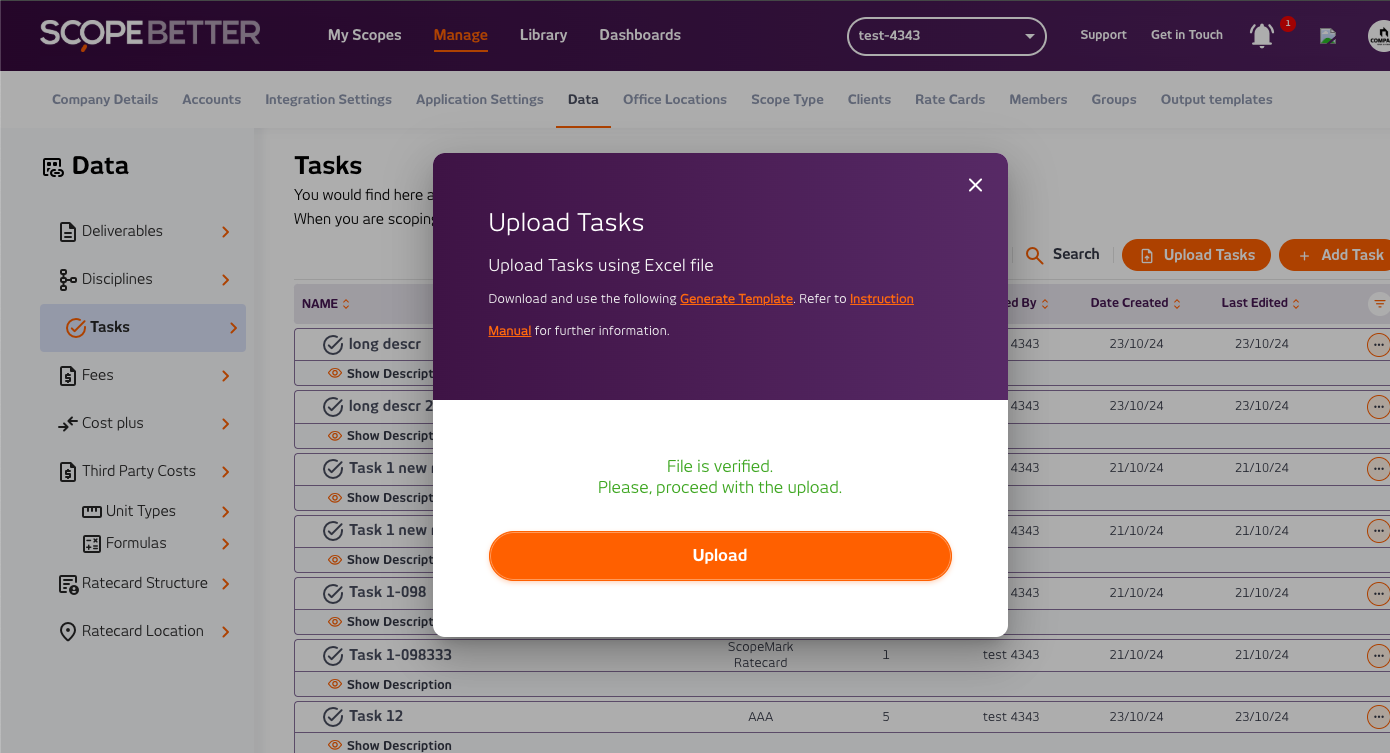The image size is (1390, 753).
Task: Open the options menu for 'long descr' row
Action: click(1378, 345)
